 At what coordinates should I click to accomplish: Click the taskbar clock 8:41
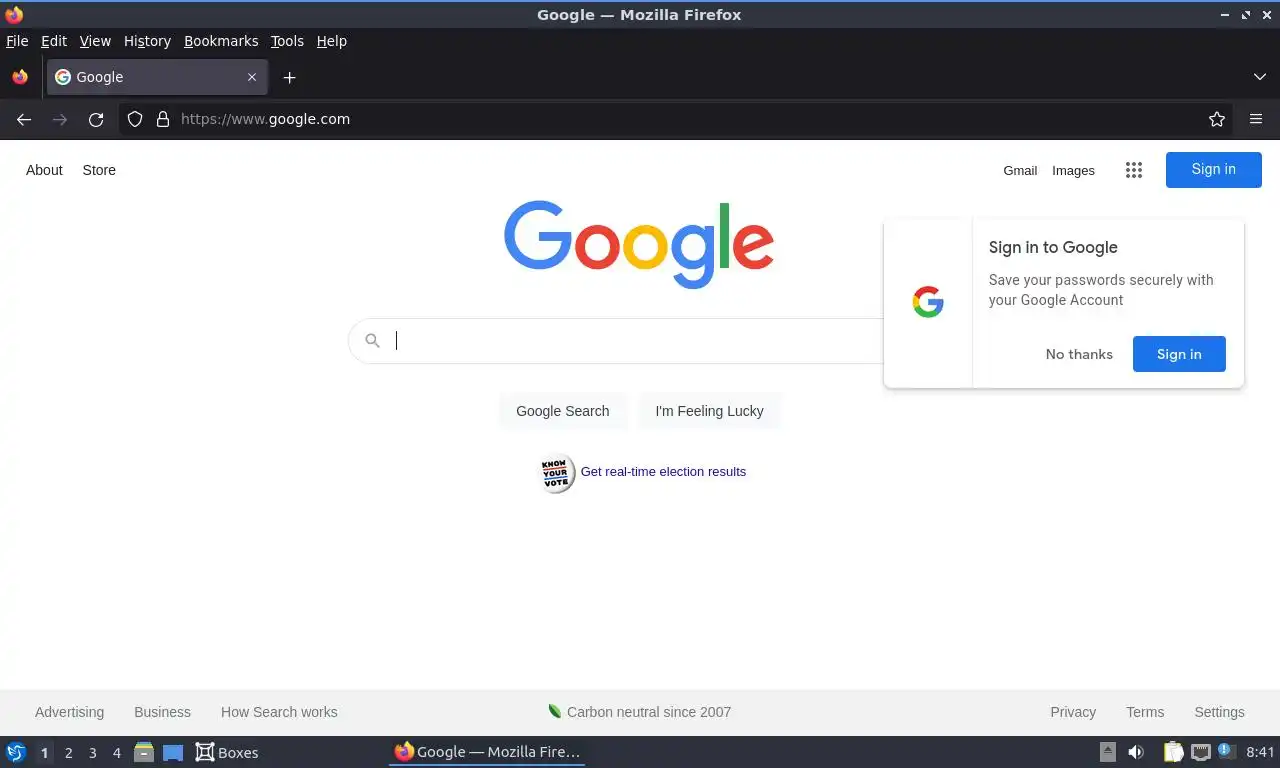pos(1260,752)
